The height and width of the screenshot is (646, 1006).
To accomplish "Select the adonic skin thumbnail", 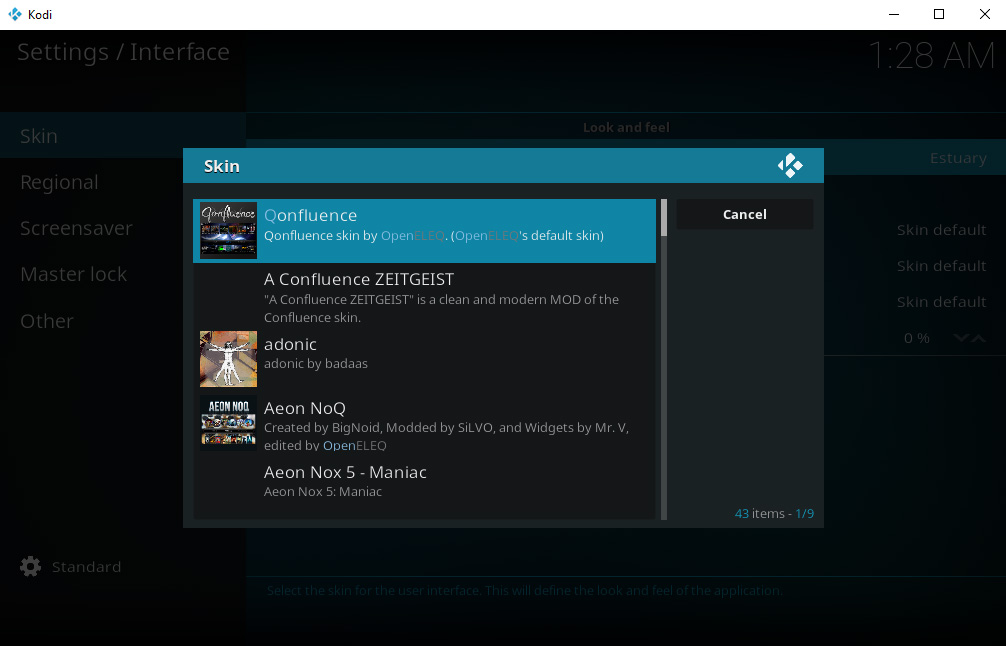I will (228, 359).
